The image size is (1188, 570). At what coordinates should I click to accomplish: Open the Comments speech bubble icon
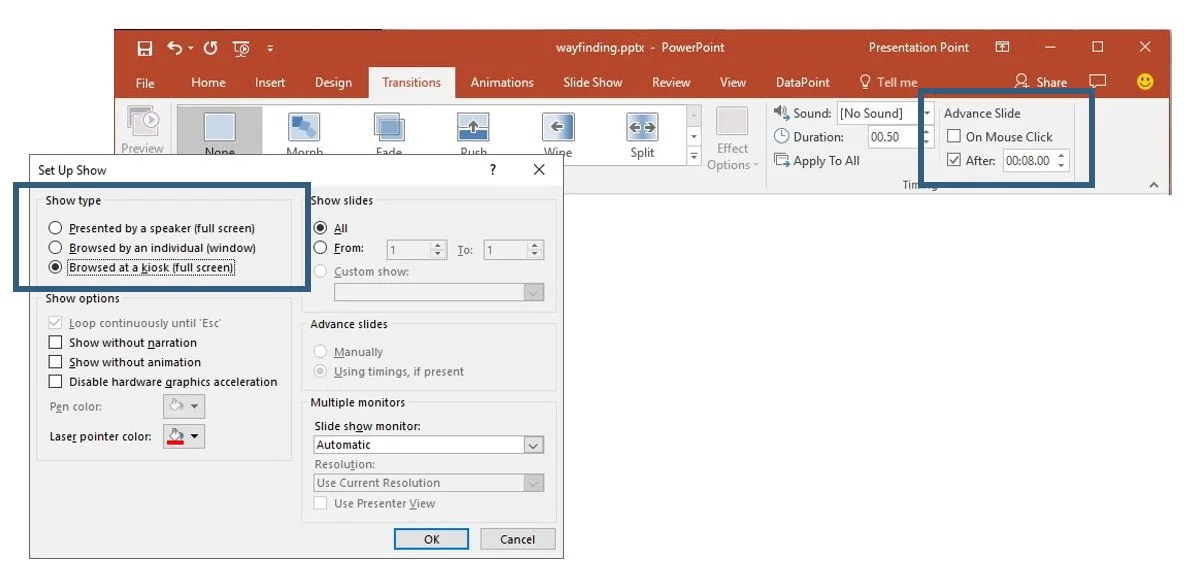1097,81
